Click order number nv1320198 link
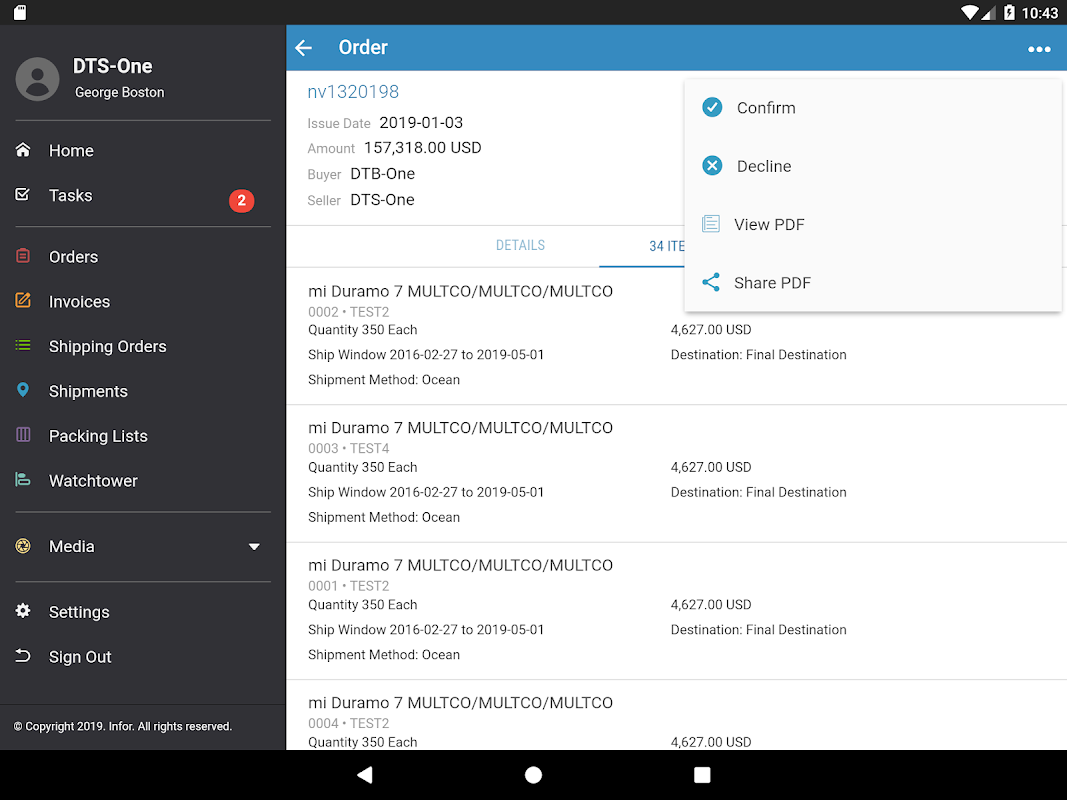 click(353, 92)
